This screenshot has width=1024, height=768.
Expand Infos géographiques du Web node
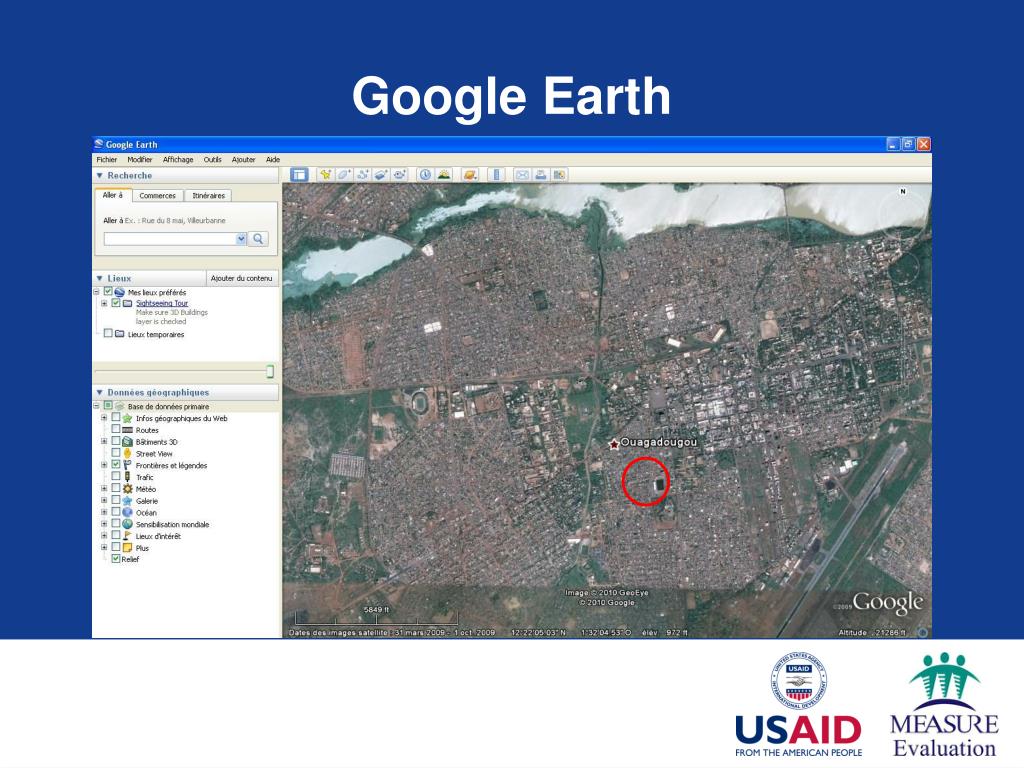tap(104, 417)
